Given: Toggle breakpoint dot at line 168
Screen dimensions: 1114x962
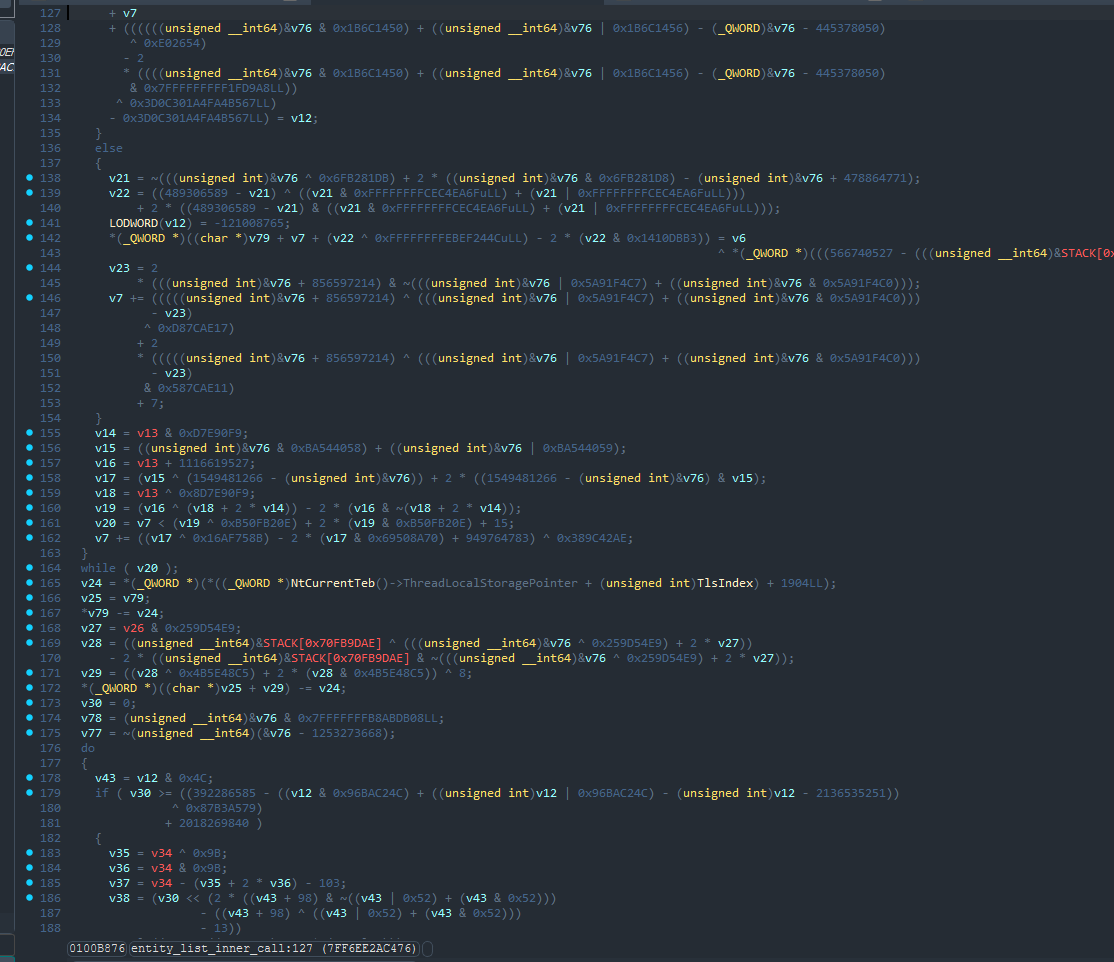Looking at the screenshot, I should (30, 628).
